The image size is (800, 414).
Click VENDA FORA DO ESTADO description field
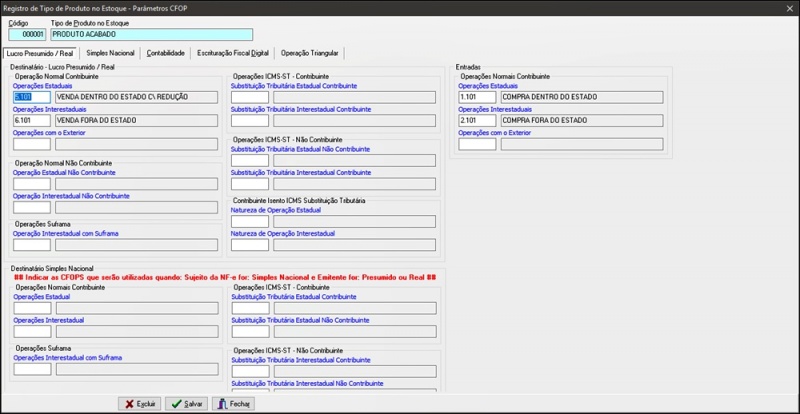point(136,120)
